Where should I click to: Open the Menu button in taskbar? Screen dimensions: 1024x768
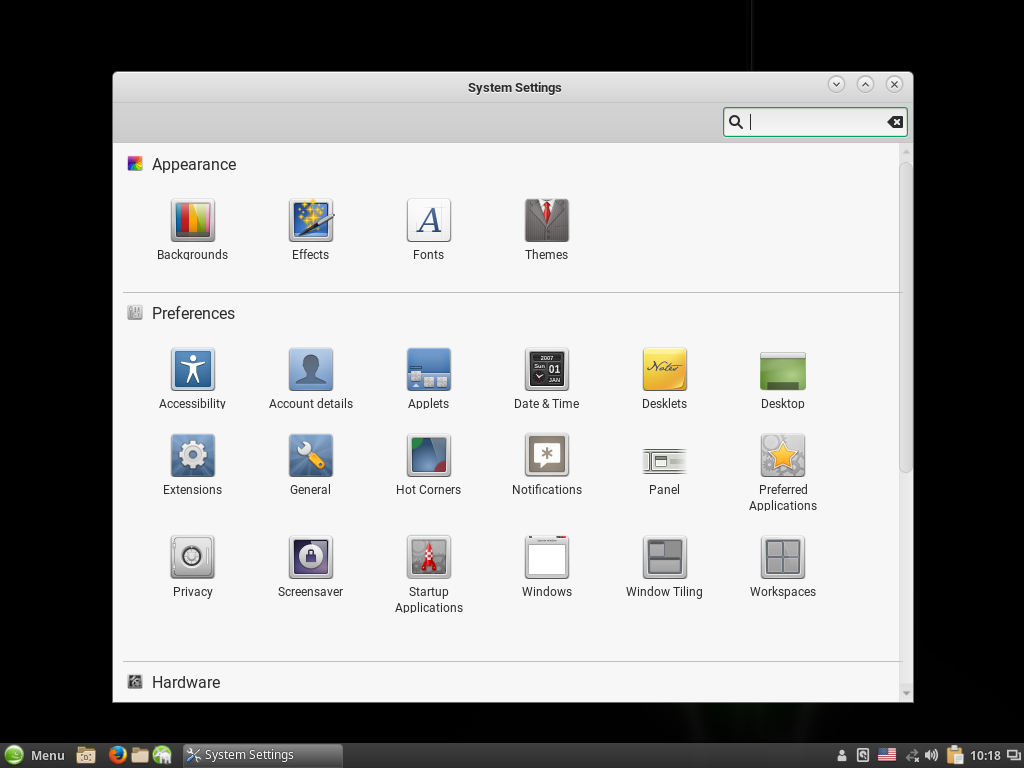pyautogui.click(x=35, y=755)
